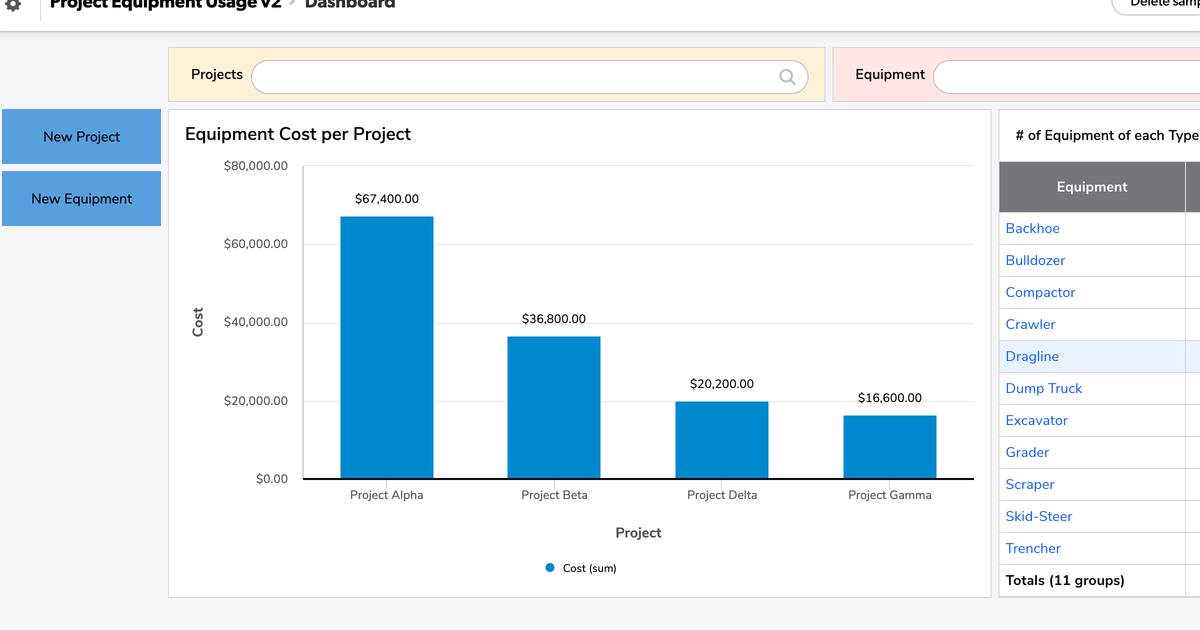Screen dimensions: 1200x630
Task: Click the Project Gamma bar
Action: click(x=890, y=447)
